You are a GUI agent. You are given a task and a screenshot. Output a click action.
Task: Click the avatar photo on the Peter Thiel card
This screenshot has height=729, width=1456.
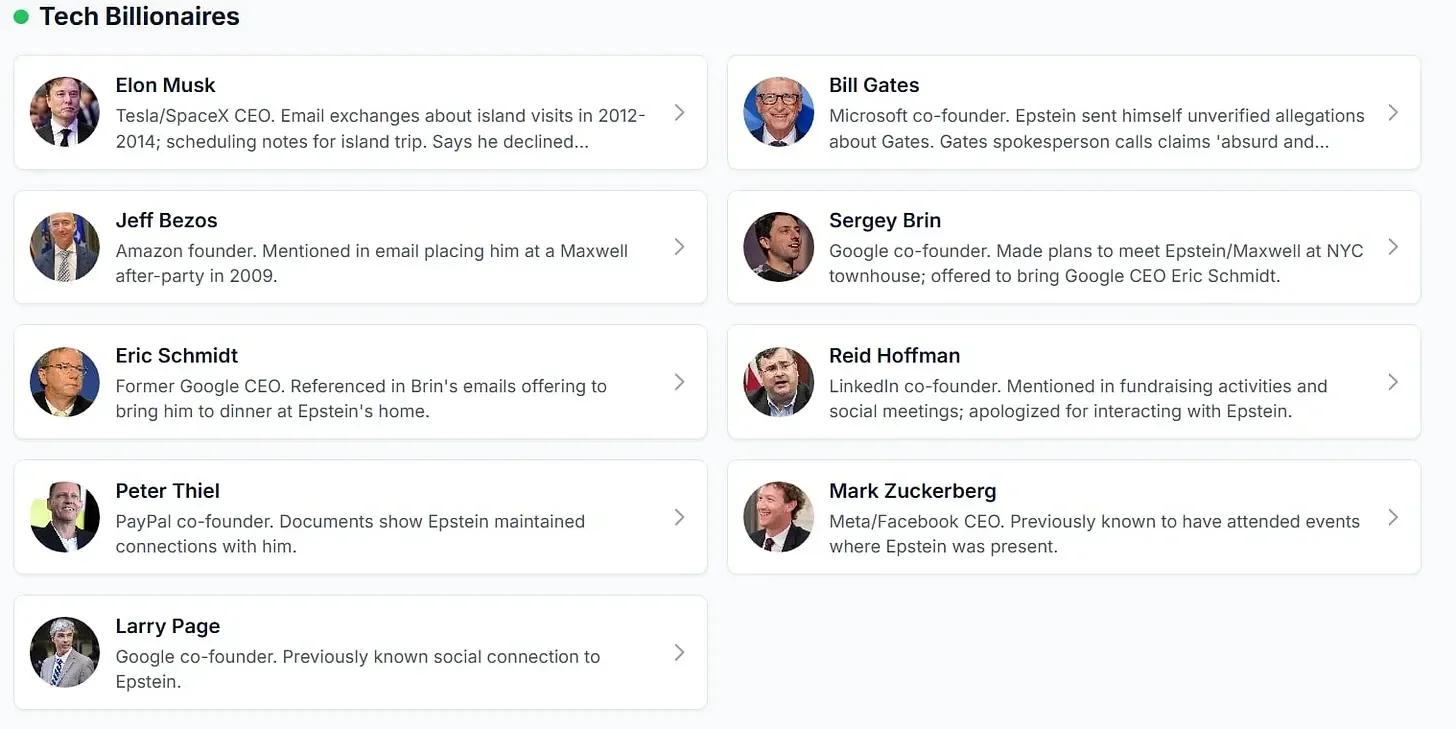65,517
